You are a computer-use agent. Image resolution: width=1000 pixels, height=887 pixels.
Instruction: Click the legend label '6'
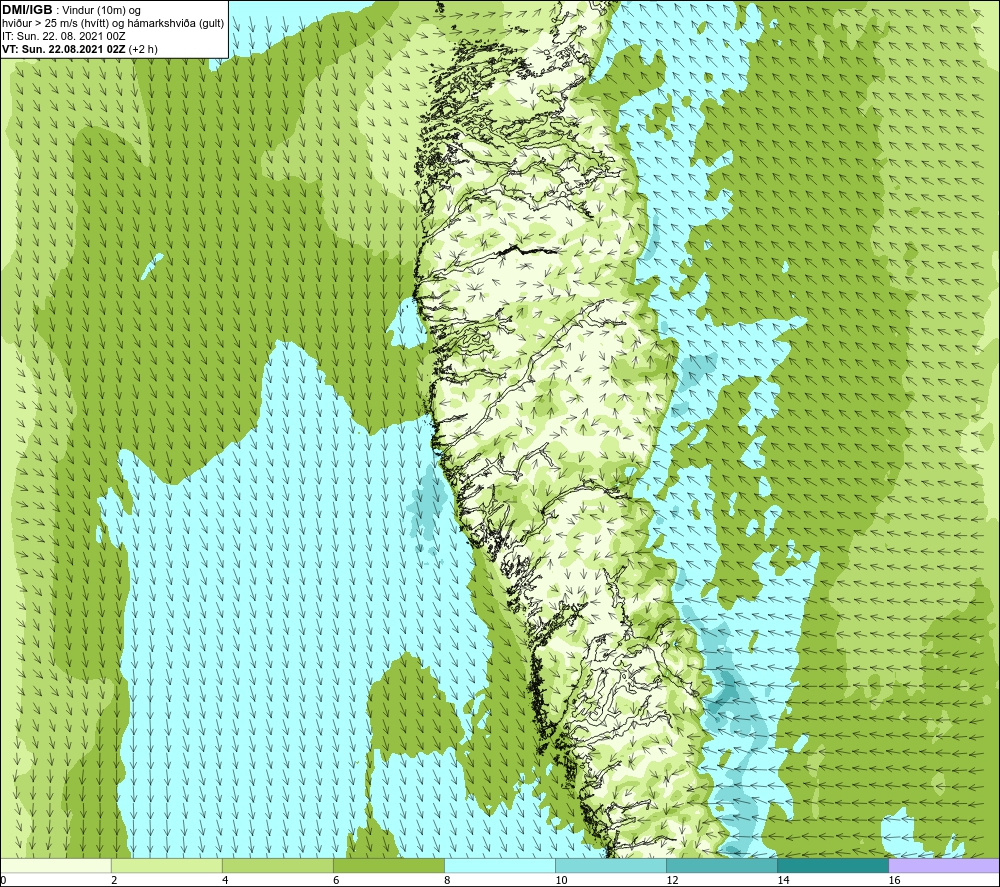click(336, 880)
